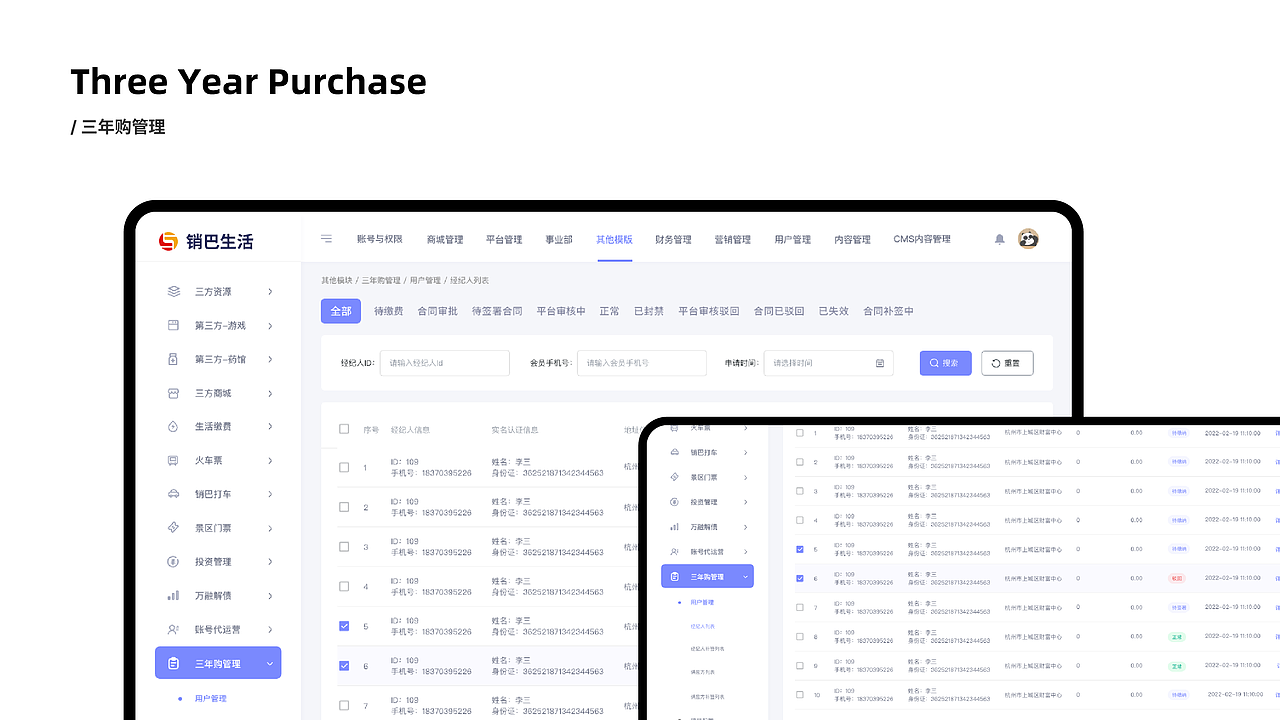Click the 生活缴费 droplet icon

tap(173, 427)
